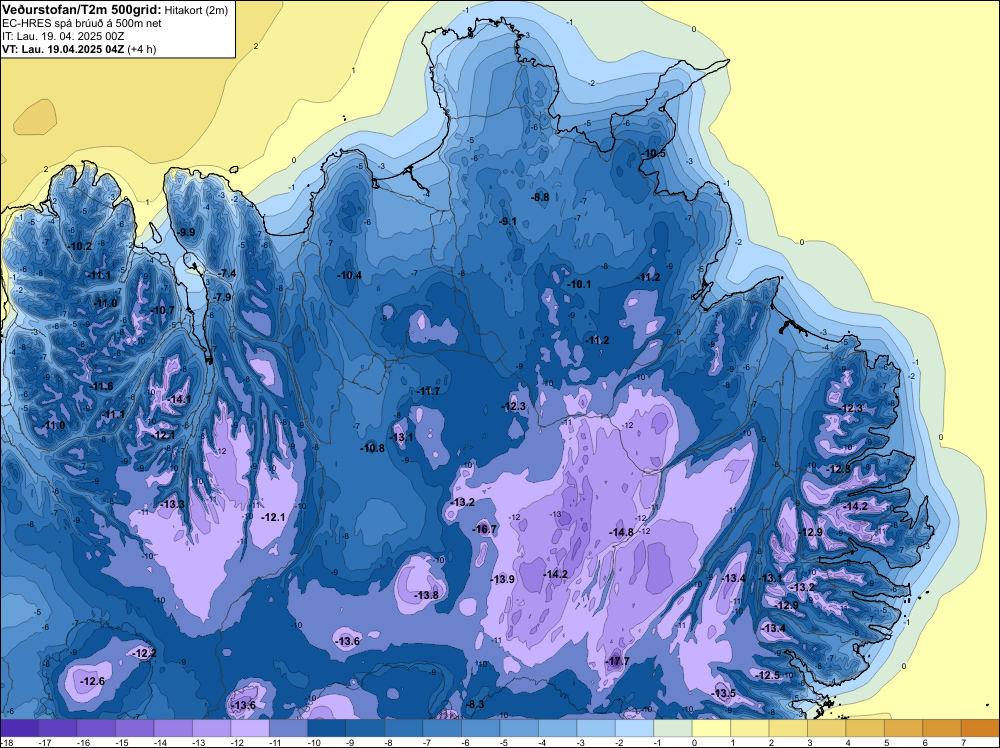Click the -11.7 temperature value
The width and height of the screenshot is (1000, 748).
[428, 391]
